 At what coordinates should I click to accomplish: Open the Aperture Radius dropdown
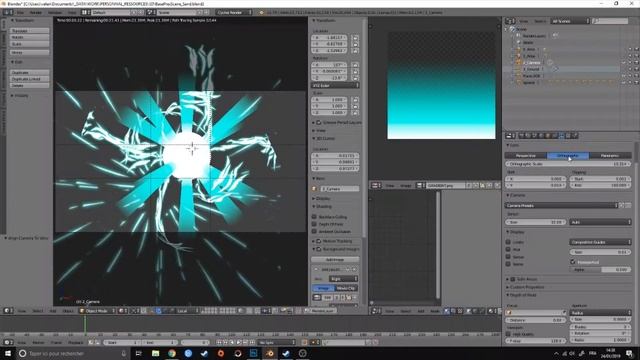(600, 313)
